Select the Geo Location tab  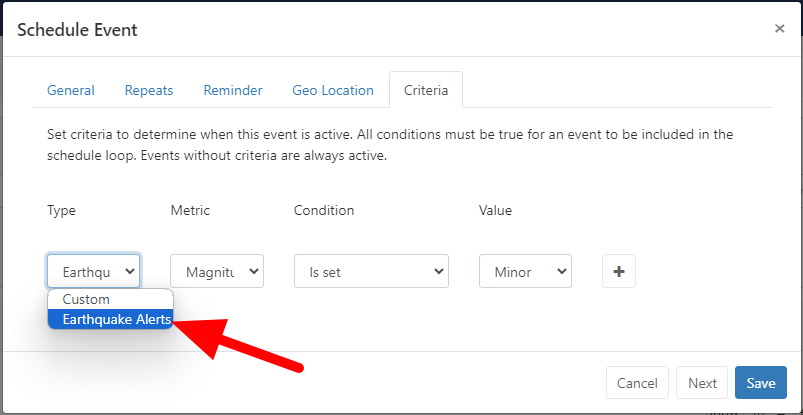(333, 90)
